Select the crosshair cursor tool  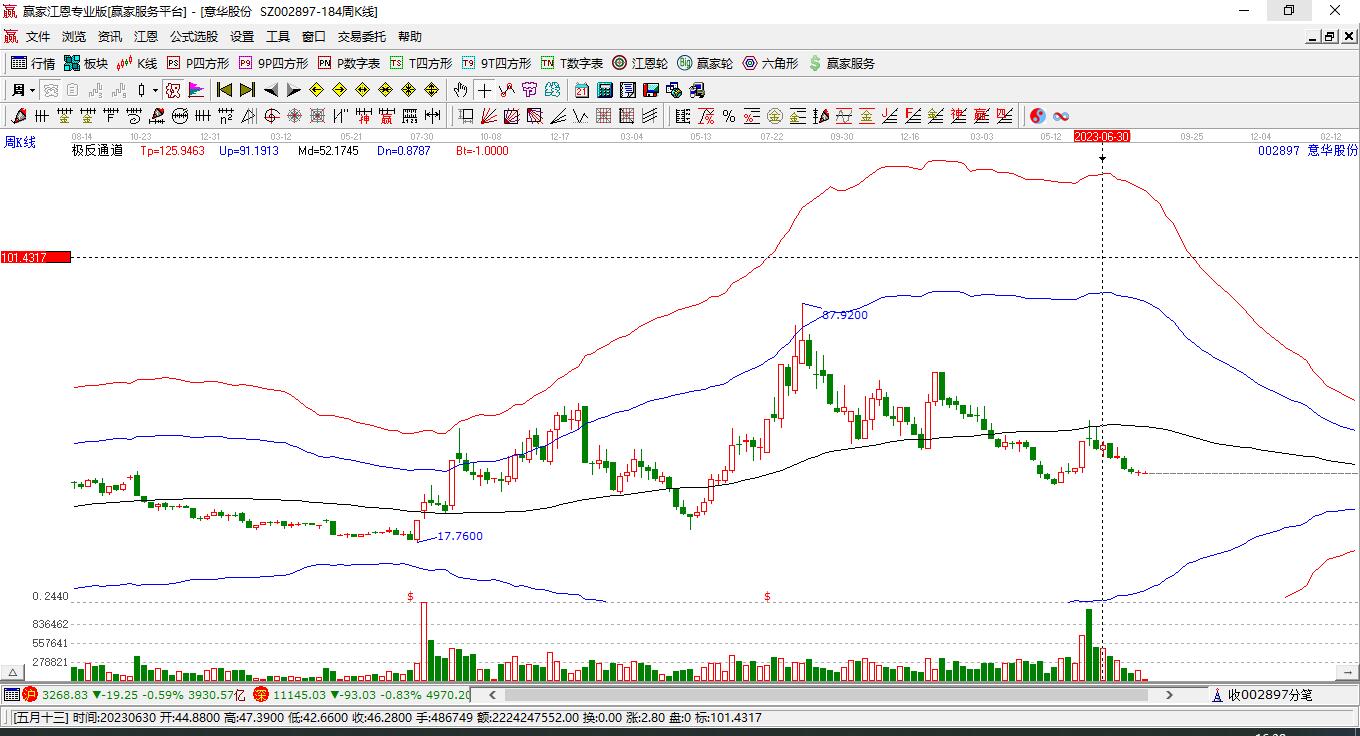pos(484,90)
